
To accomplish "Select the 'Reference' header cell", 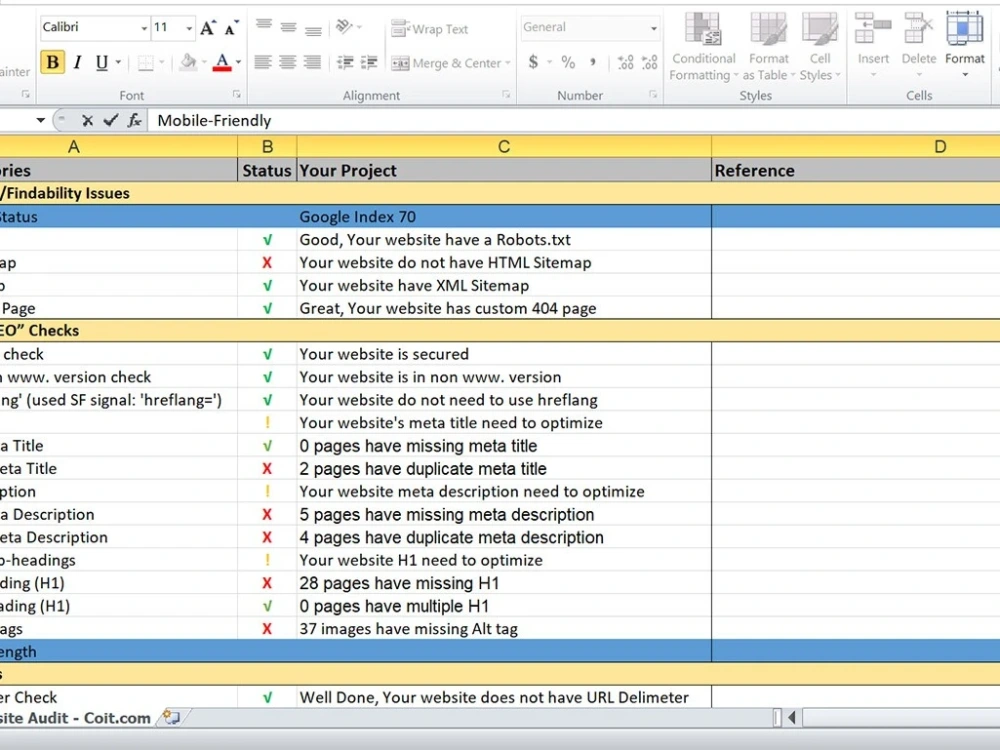I will 856,170.
